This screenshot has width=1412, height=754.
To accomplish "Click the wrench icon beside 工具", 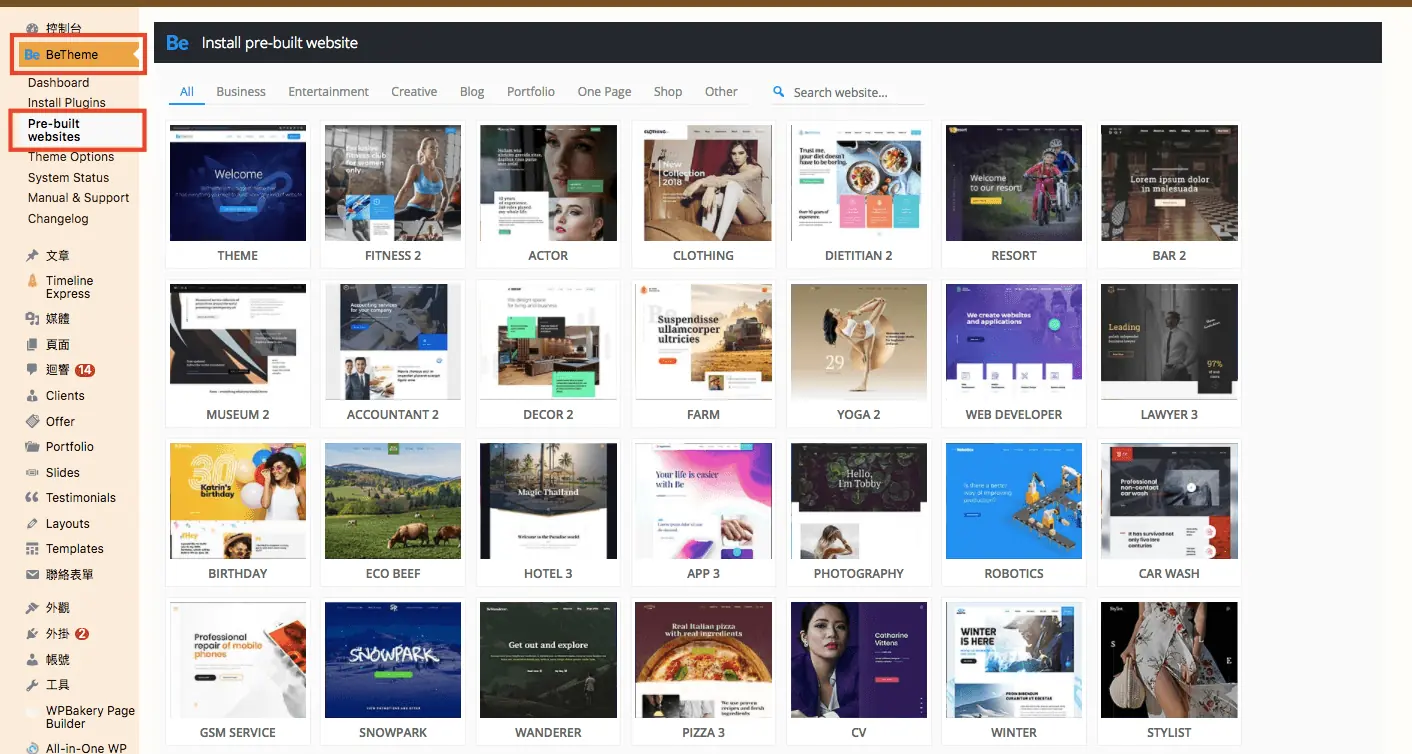I will pos(33,685).
